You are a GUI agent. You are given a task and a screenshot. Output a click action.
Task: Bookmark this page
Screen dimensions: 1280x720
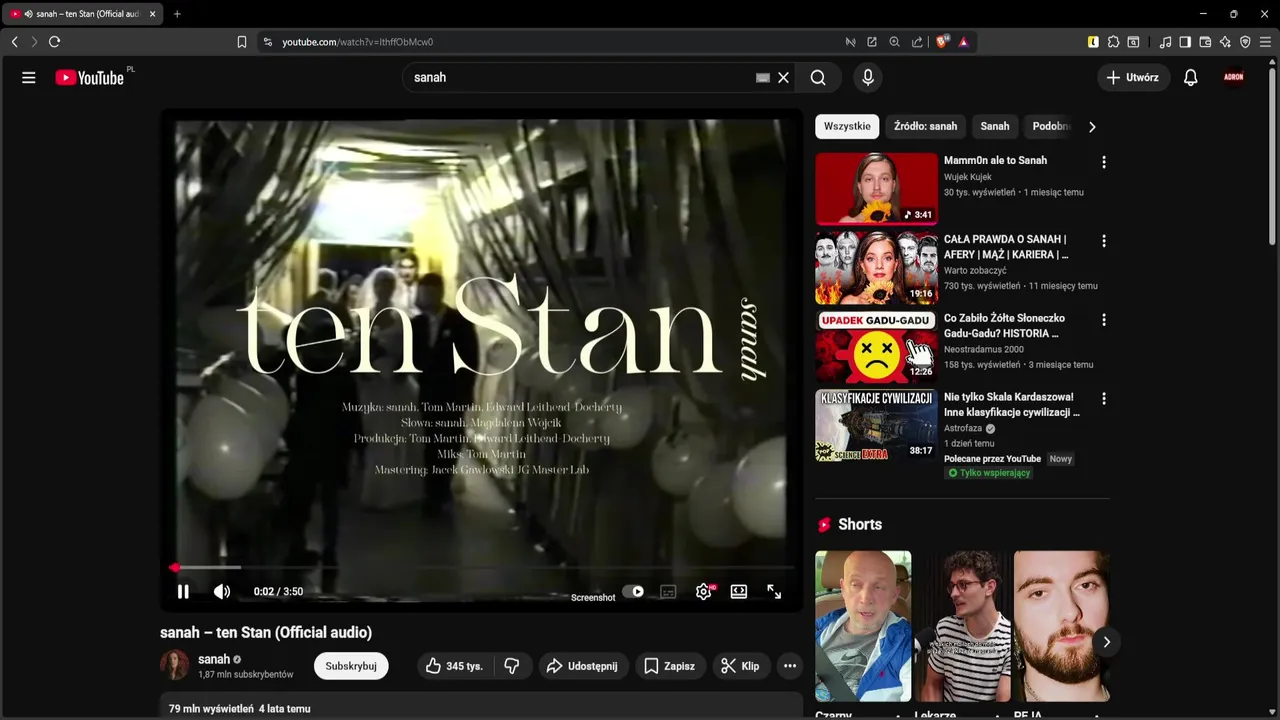242,42
